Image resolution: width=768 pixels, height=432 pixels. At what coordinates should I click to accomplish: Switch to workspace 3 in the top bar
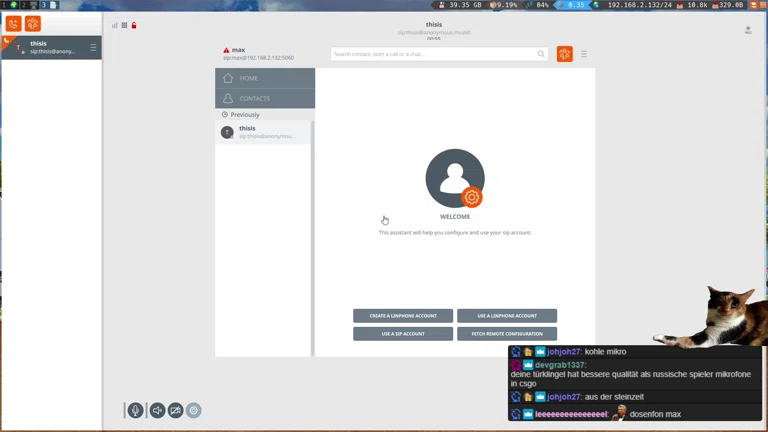coord(49,5)
